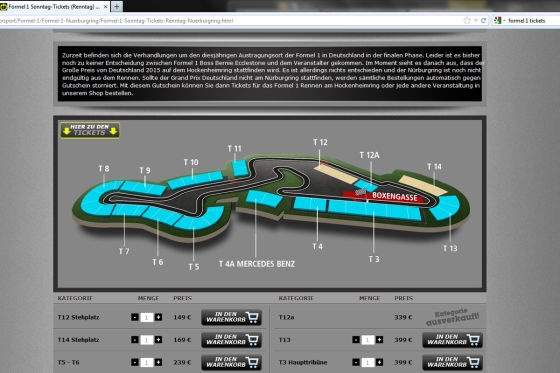The image size is (560, 373).
Task: Increase quantity for T14 Stehplatz
Action: tap(158, 340)
